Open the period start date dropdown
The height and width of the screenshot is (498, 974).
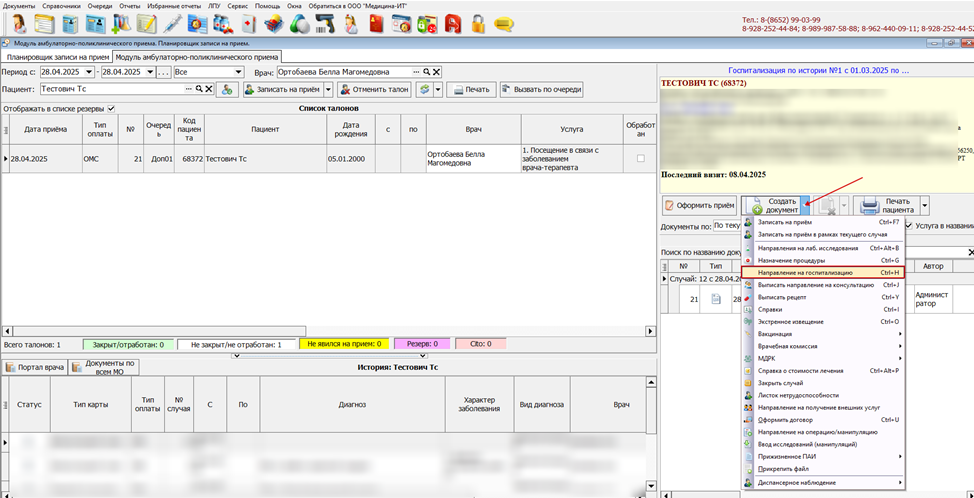[91, 72]
